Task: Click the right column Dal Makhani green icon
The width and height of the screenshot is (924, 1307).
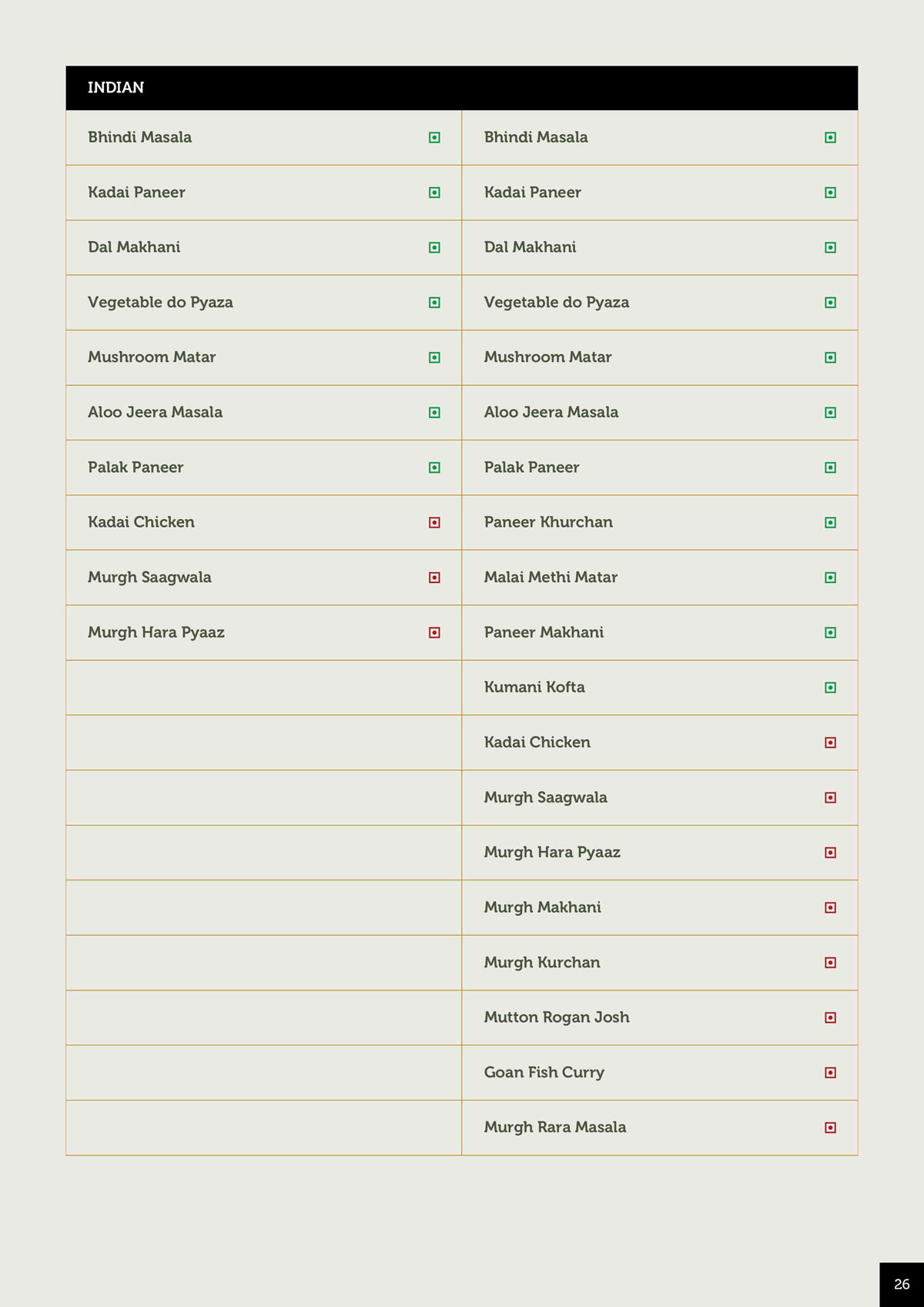Action: click(x=830, y=248)
